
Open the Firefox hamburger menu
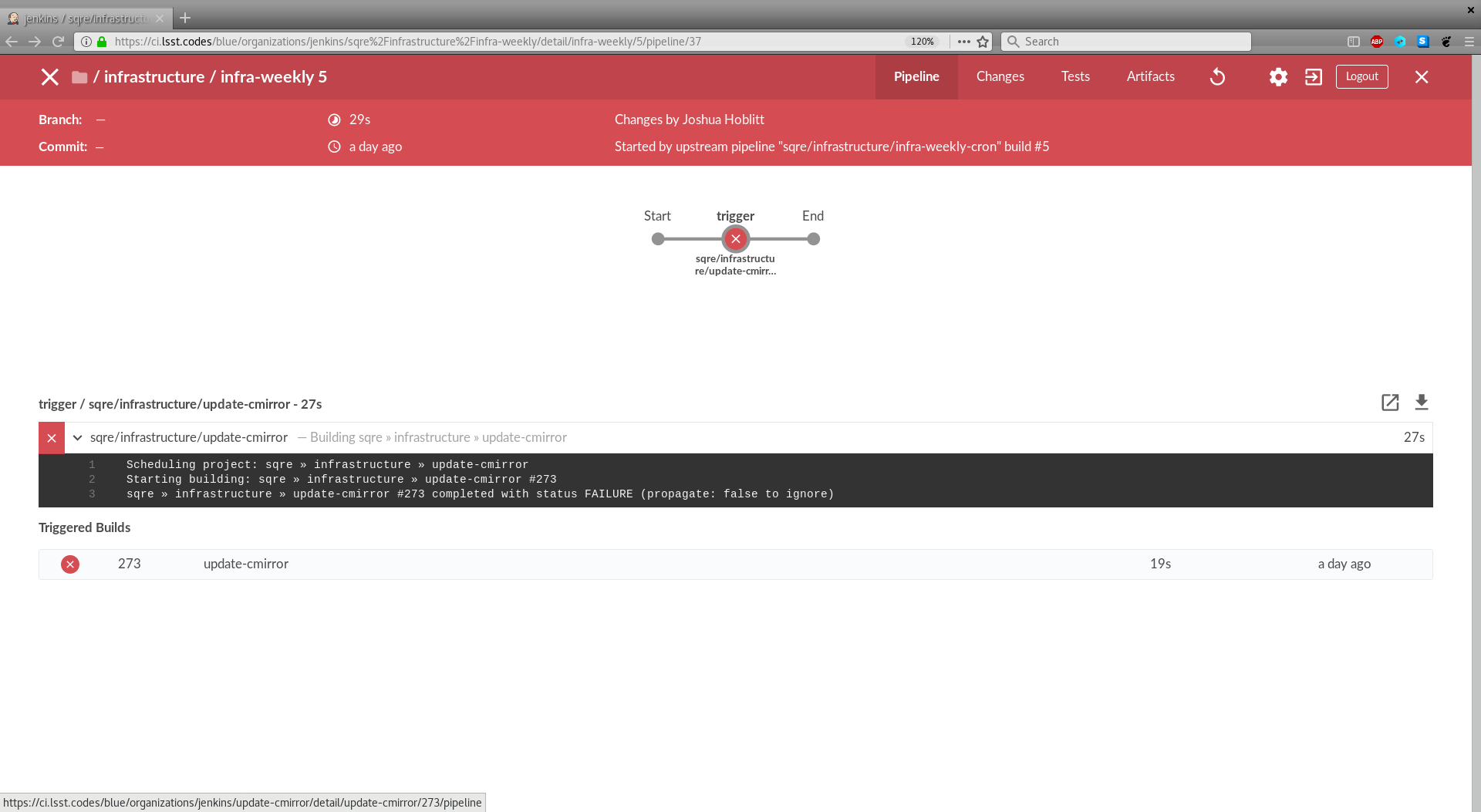[1469, 42]
